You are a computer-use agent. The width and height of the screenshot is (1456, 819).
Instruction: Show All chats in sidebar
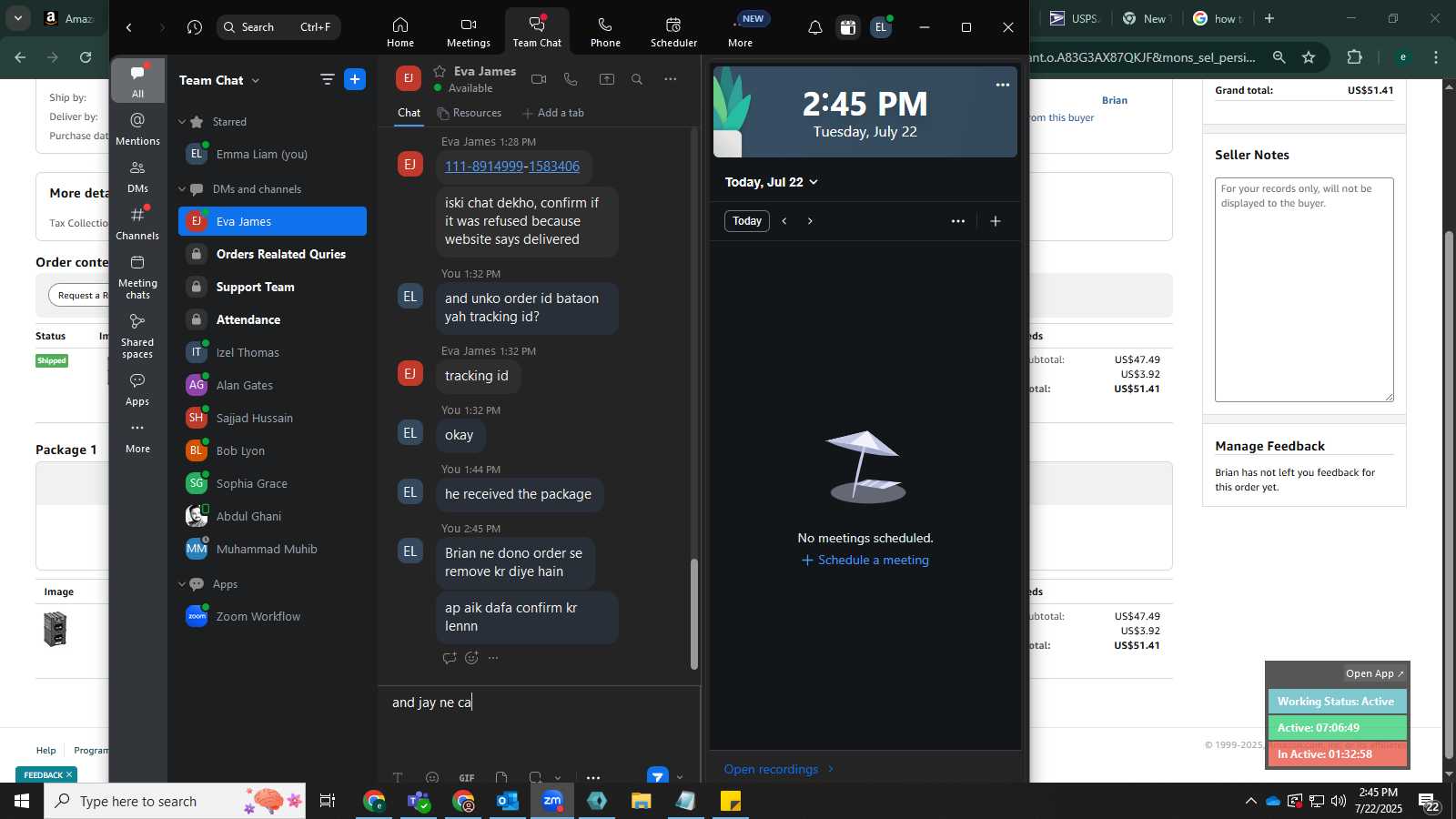137,80
